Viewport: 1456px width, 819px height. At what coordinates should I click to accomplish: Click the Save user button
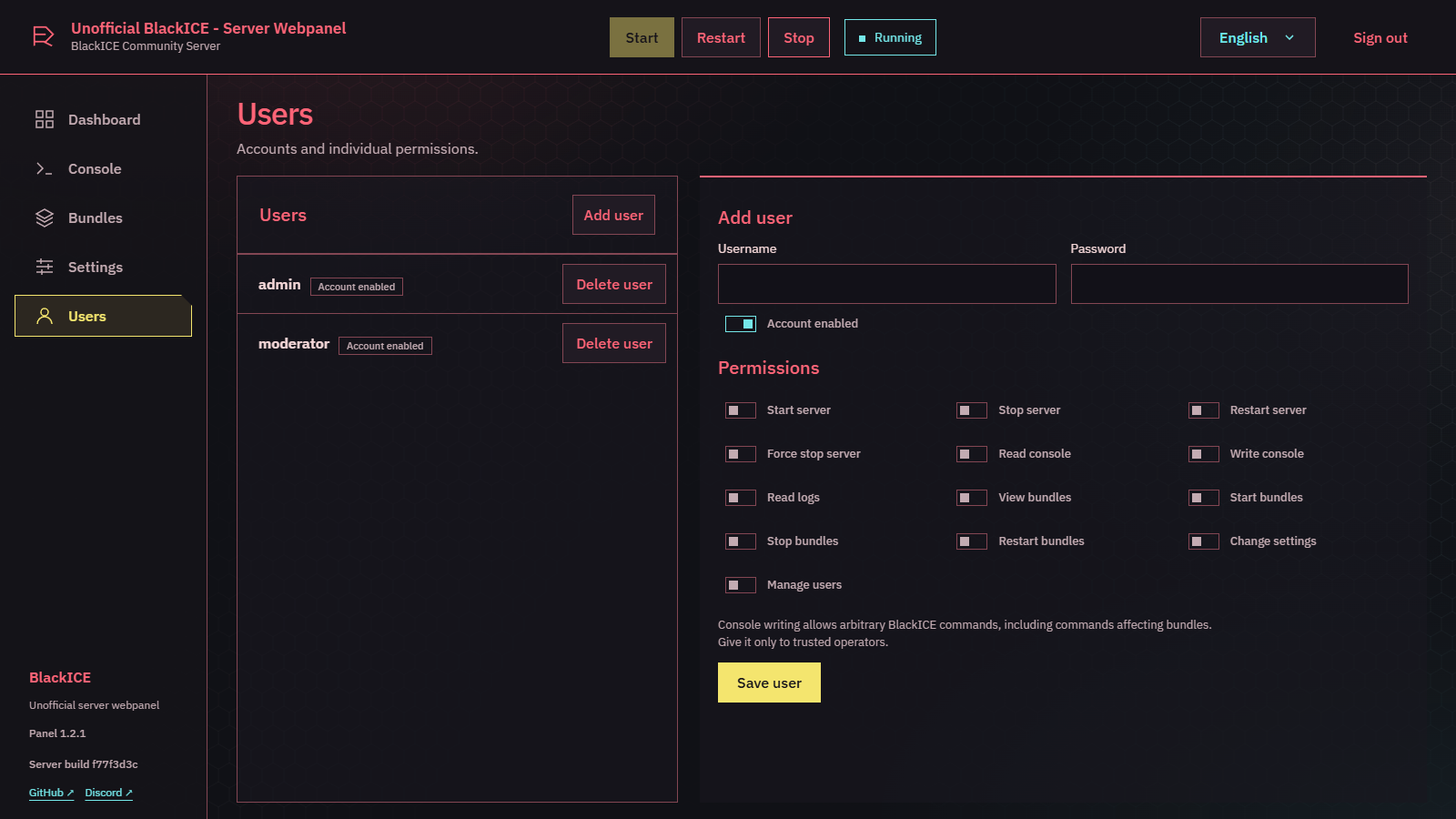point(769,682)
